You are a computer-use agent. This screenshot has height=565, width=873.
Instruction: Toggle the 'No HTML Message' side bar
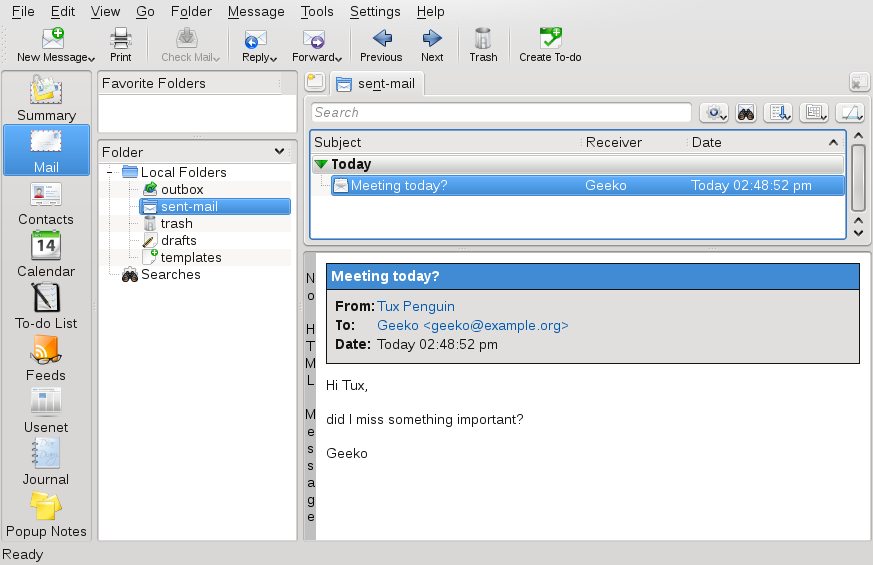311,396
